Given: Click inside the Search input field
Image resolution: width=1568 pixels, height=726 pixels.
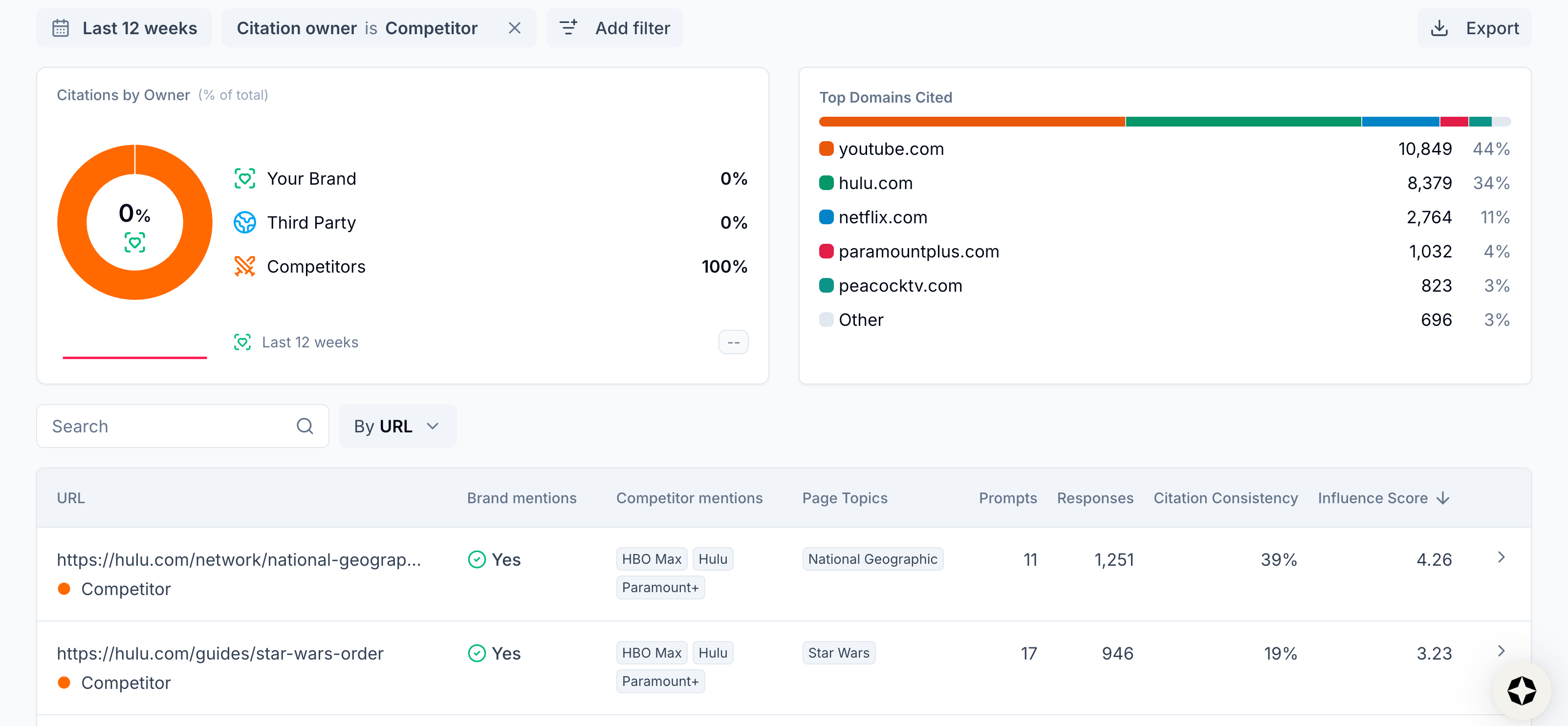Looking at the screenshot, I should tap(164, 426).
